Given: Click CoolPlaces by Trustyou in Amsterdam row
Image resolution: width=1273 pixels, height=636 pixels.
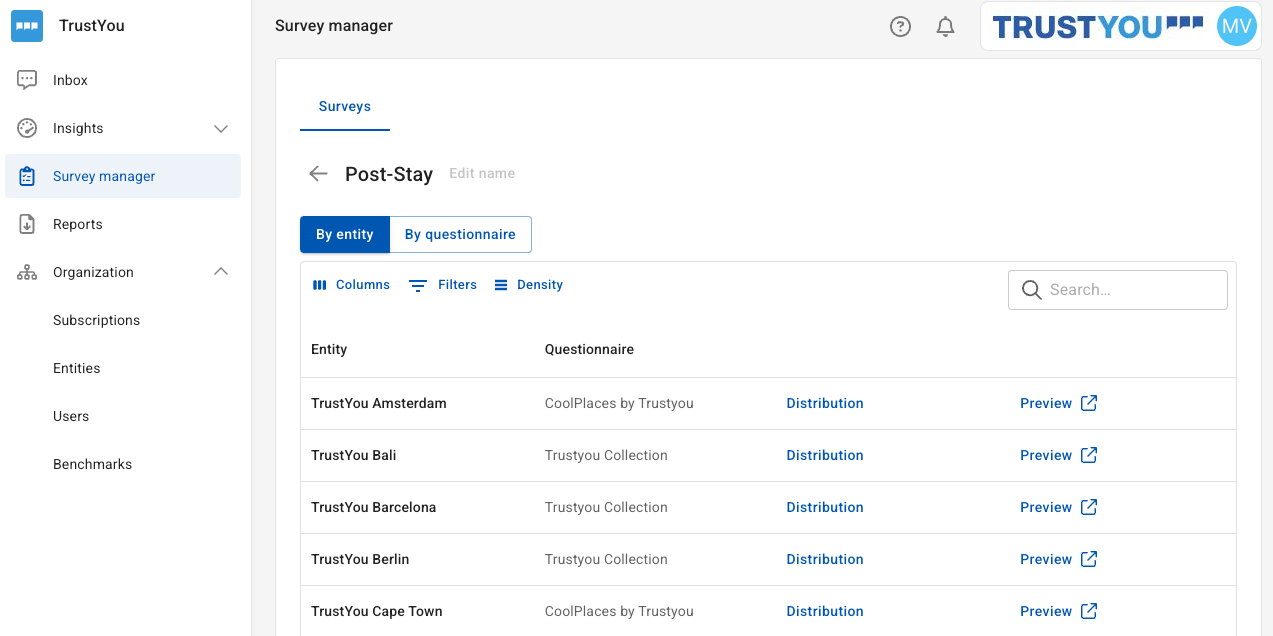Looking at the screenshot, I should [x=619, y=403].
